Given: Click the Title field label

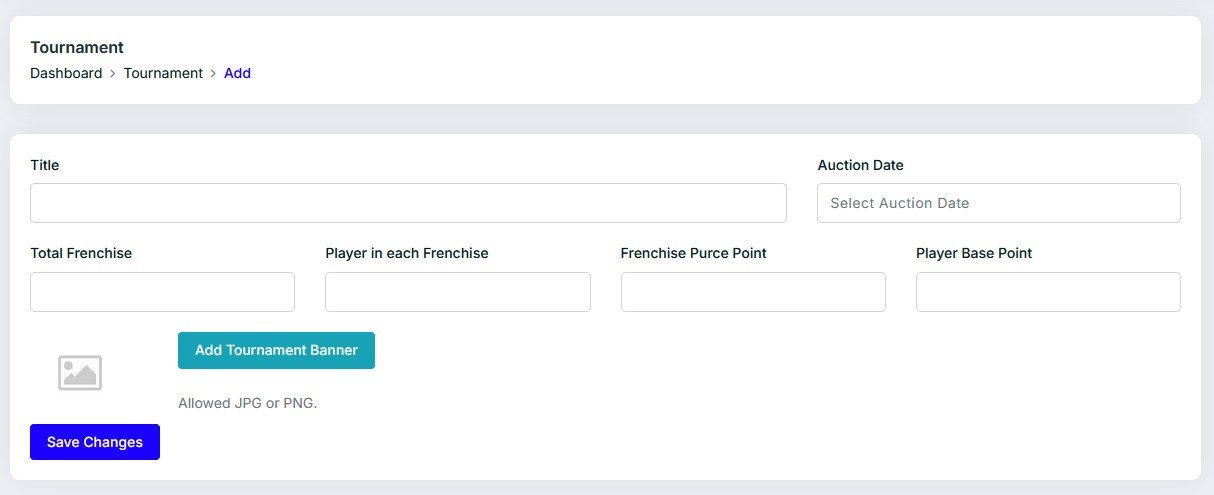Looking at the screenshot, I should (x=45, y=165).
